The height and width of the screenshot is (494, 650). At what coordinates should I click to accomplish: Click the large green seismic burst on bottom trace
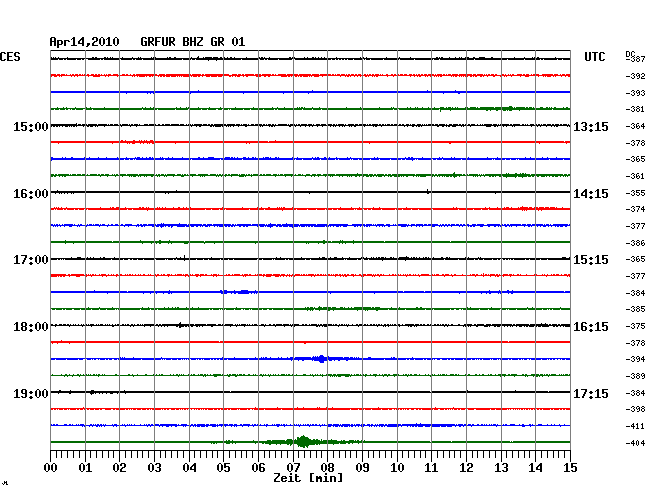coord(303,442)
